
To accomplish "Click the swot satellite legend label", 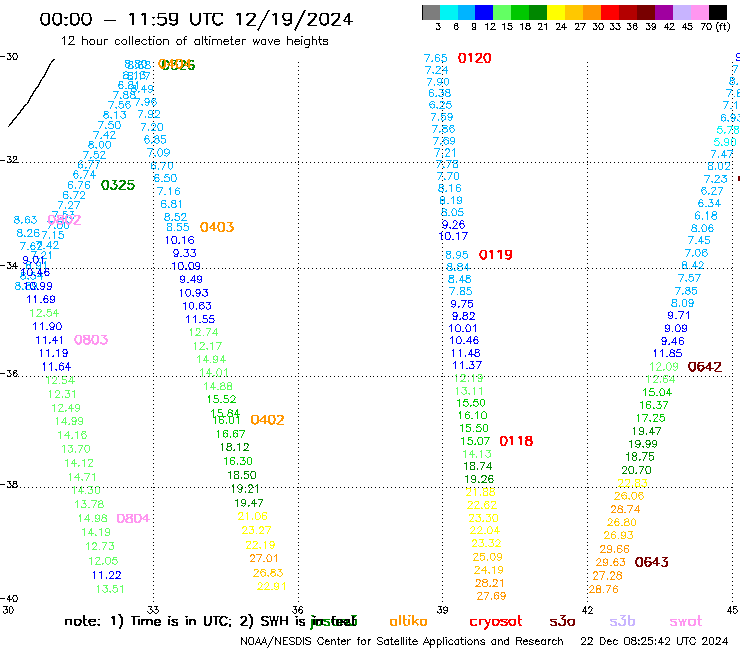I will click(x=686, y=622).
